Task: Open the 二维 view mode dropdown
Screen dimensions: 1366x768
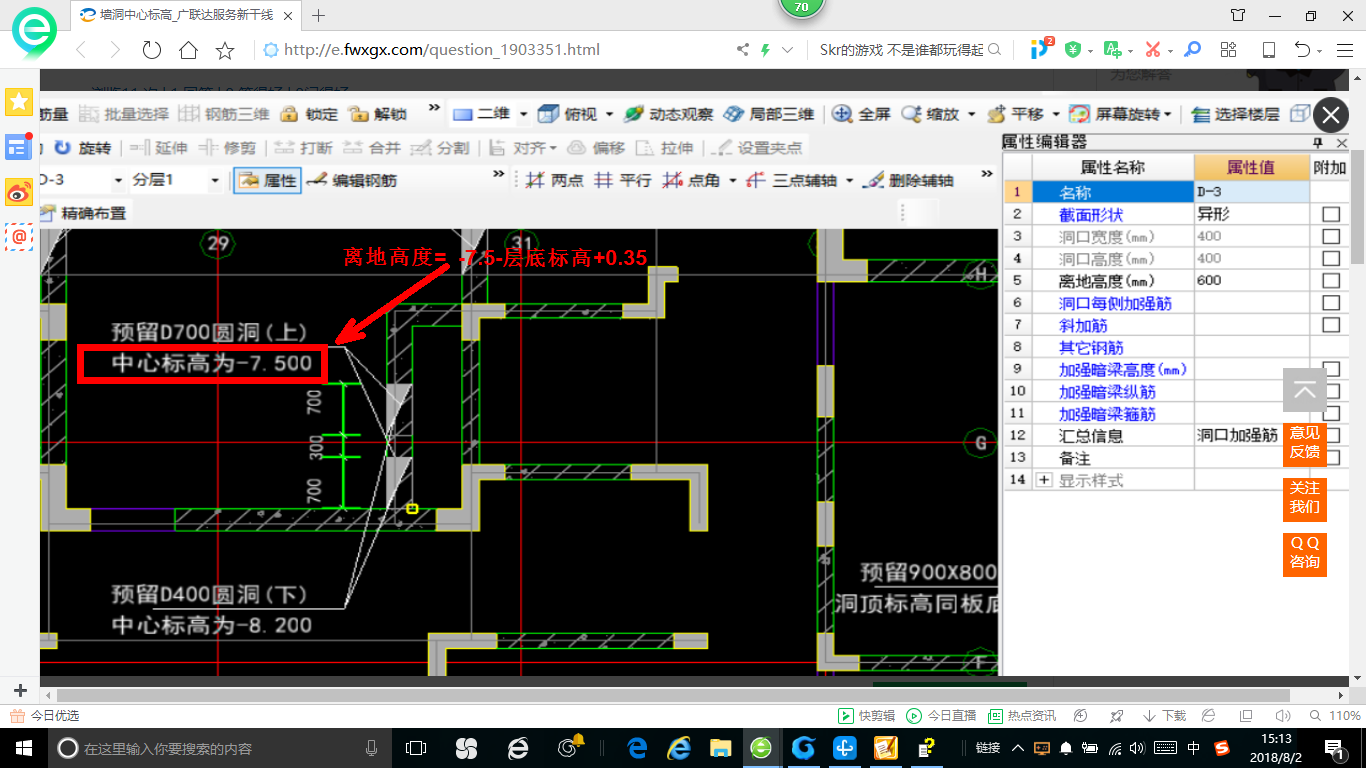Action: 523,114
